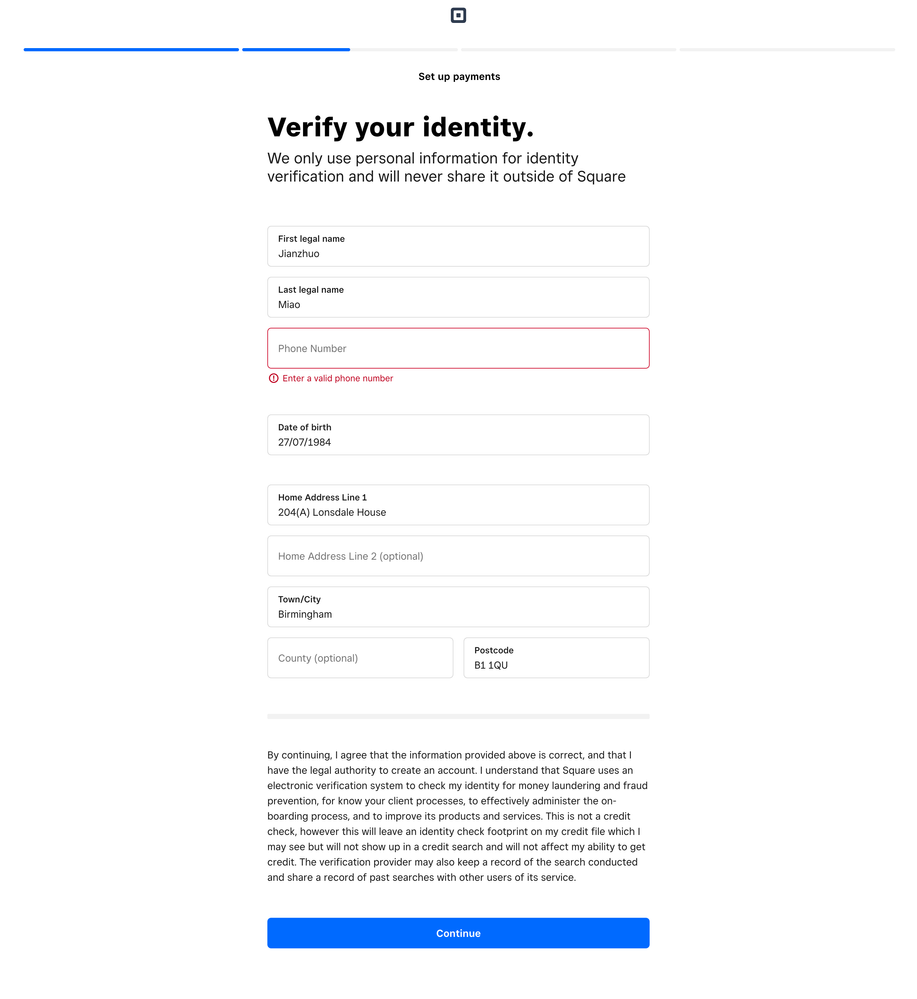Viewport: 917px width, 999px height.
Task: Select the Last legal name field showing Miao
Action: click(458, 297)
